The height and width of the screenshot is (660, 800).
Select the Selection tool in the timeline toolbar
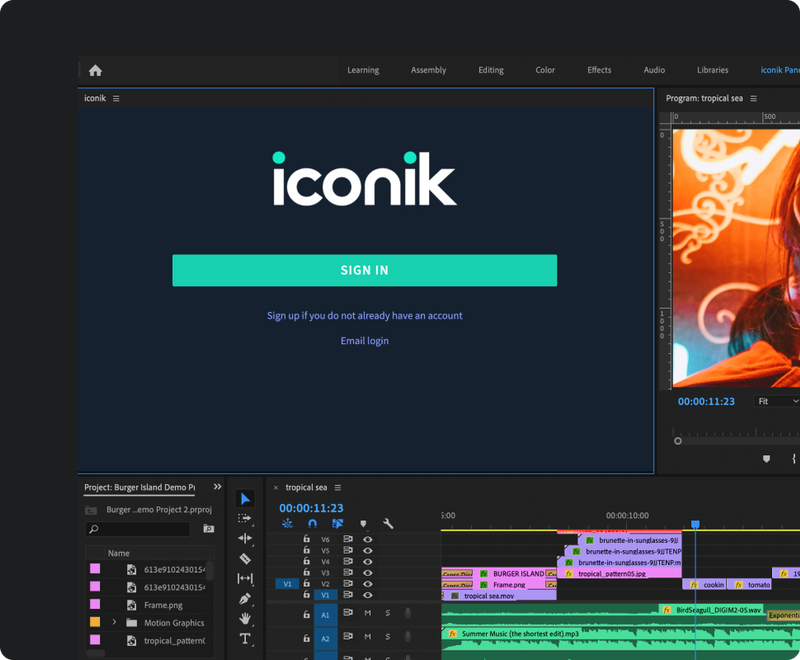point(244,497)
